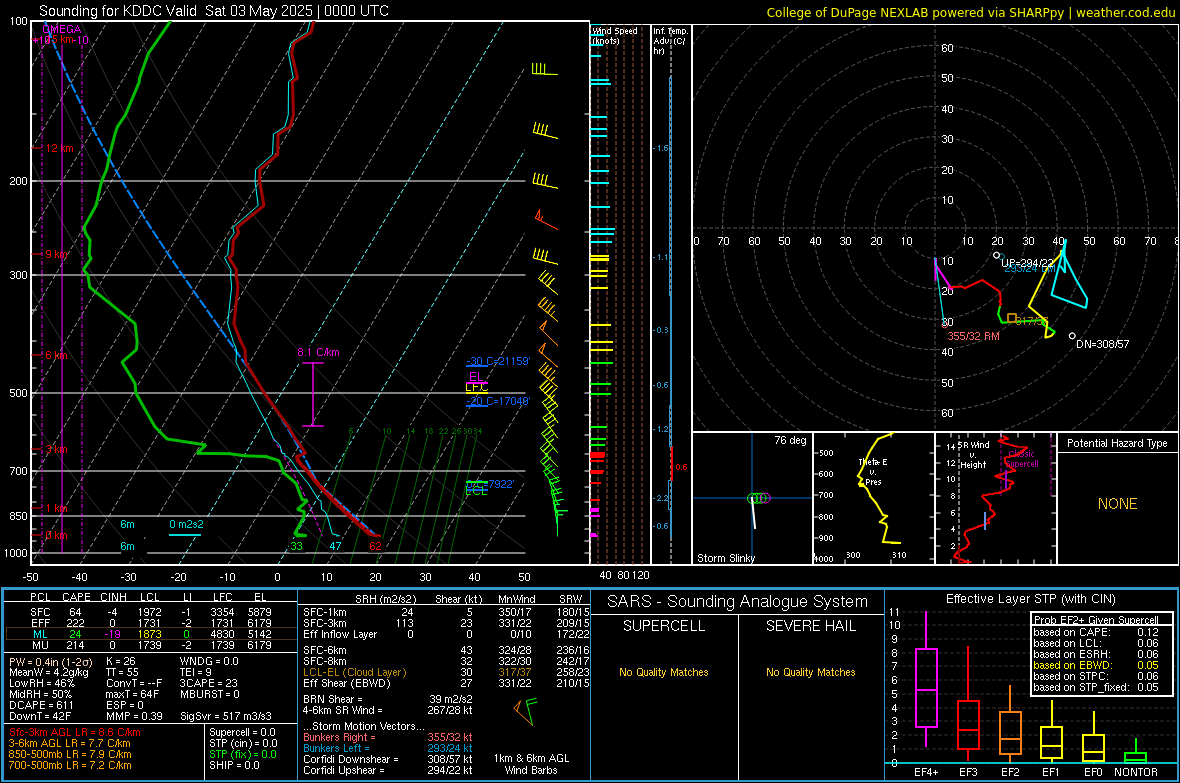This screenshot has width=1180, height=783.
Task: Click the SigSvr = 517 m3/s3 value
Action: click(x=226, y=716)
